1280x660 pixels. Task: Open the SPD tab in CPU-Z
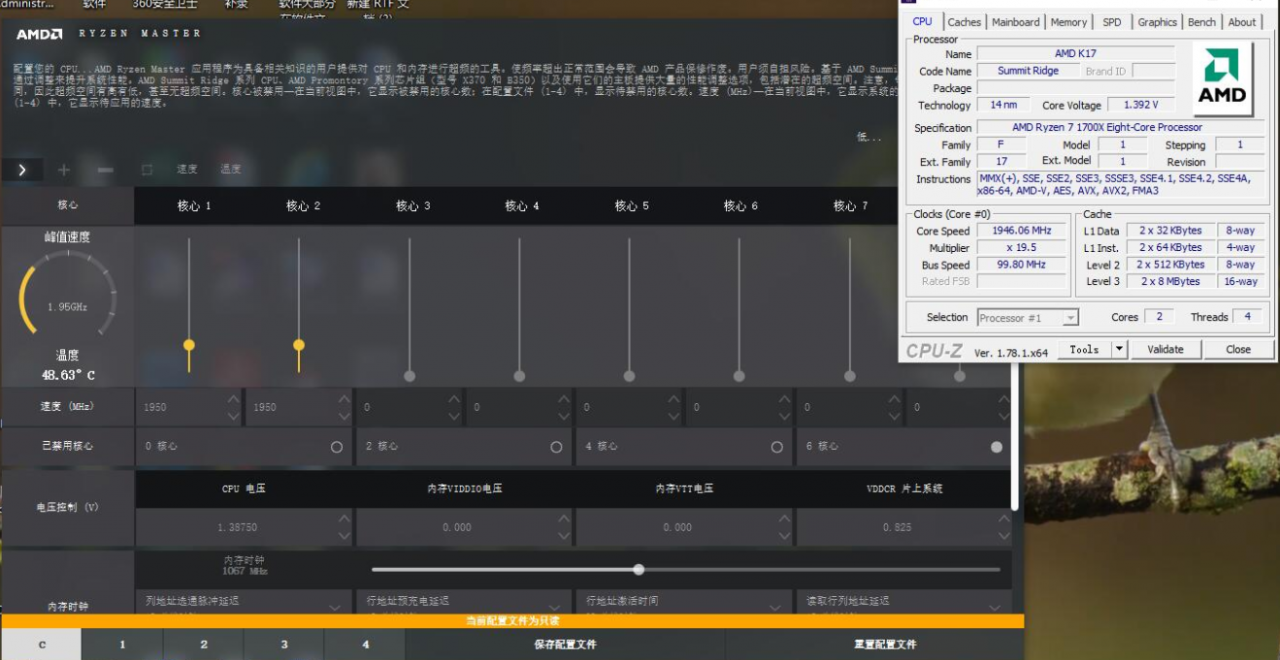coord(1112,22)
